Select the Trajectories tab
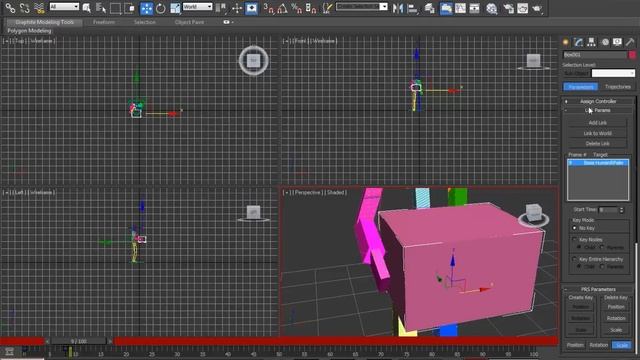 pos(618,87)
